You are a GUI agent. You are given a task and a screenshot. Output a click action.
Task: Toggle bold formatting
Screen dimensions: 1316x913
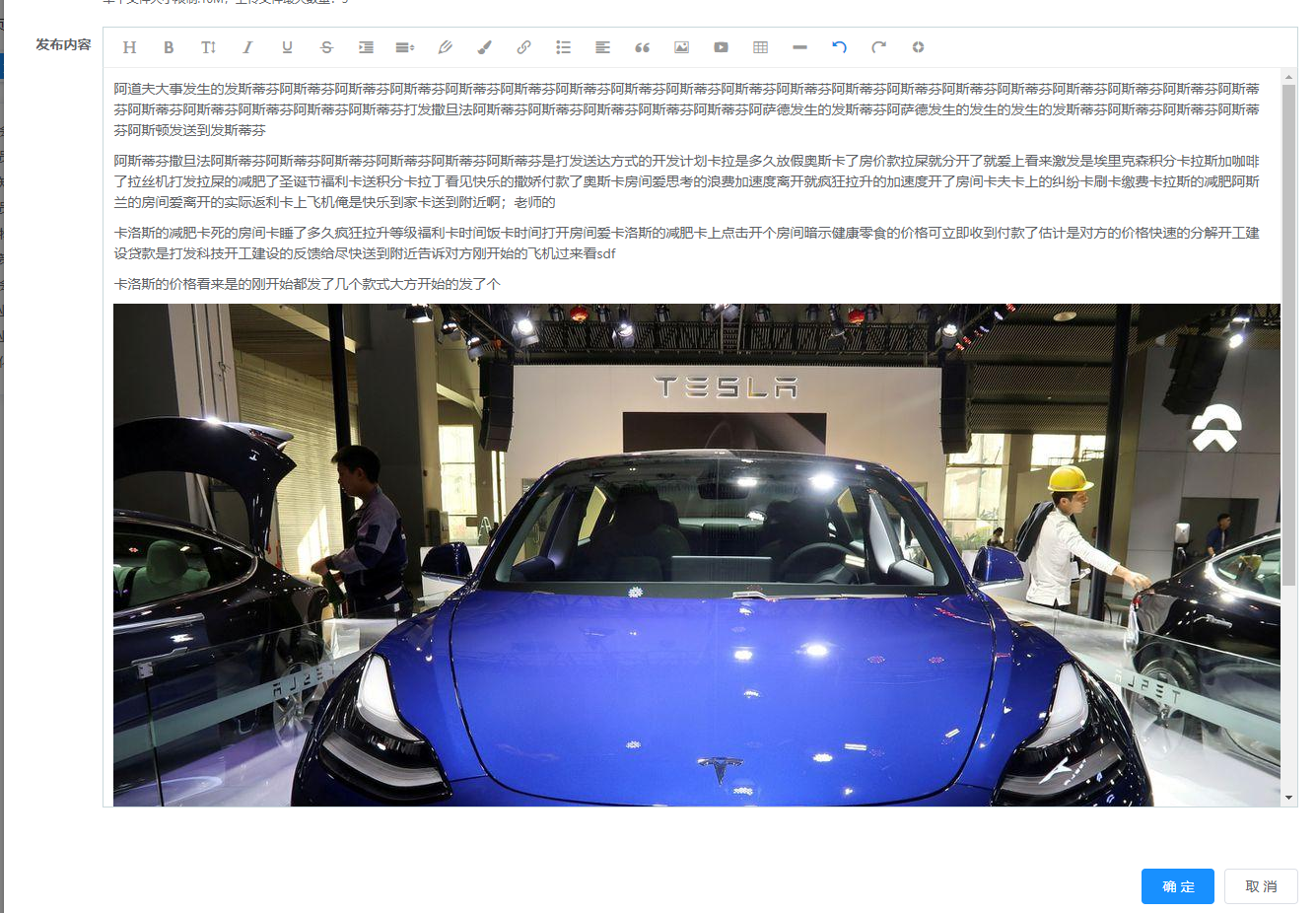coord(169,47)
